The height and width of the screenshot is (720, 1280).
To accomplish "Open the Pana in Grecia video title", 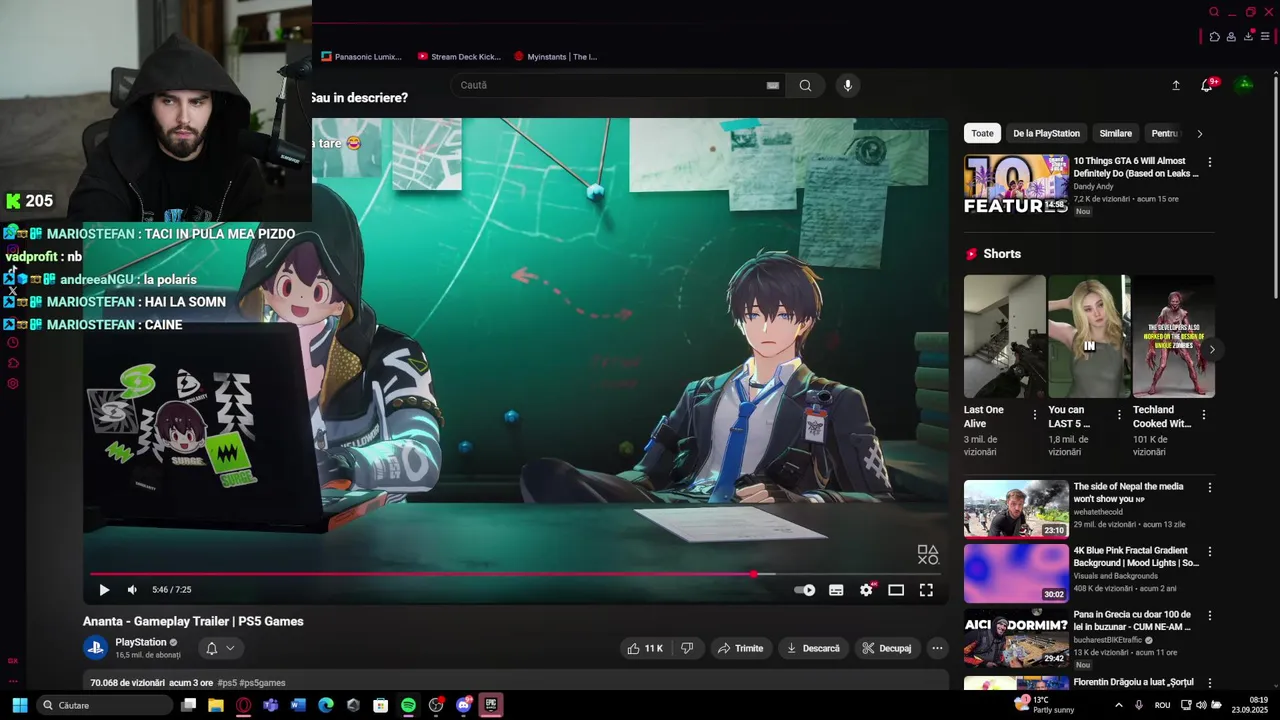I will (1132, 620).
